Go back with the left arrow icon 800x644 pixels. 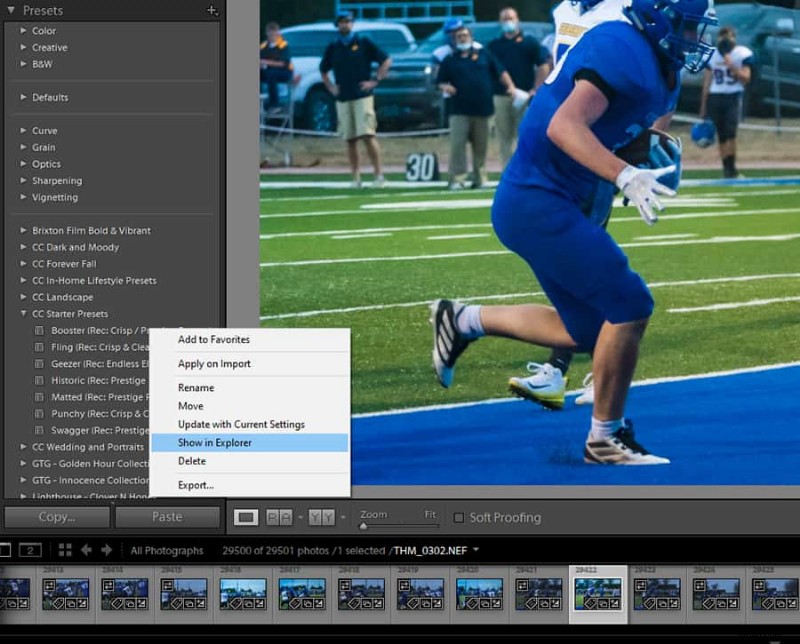[x=86, y=550]
